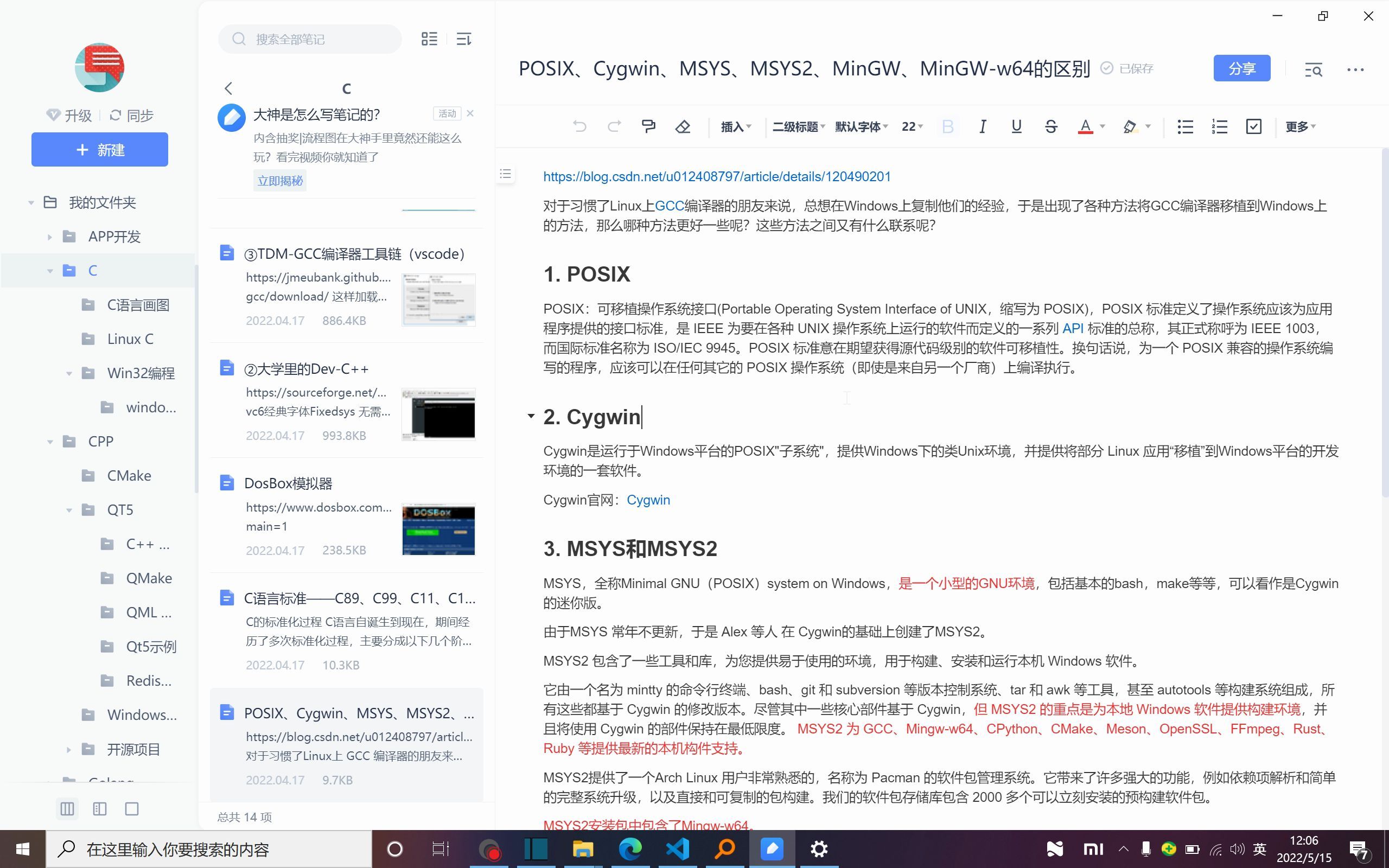Image resolution: width=1389 pixels, height=868 pixels.
Task: Click 同步 sync
Action: tap(131, 116)
